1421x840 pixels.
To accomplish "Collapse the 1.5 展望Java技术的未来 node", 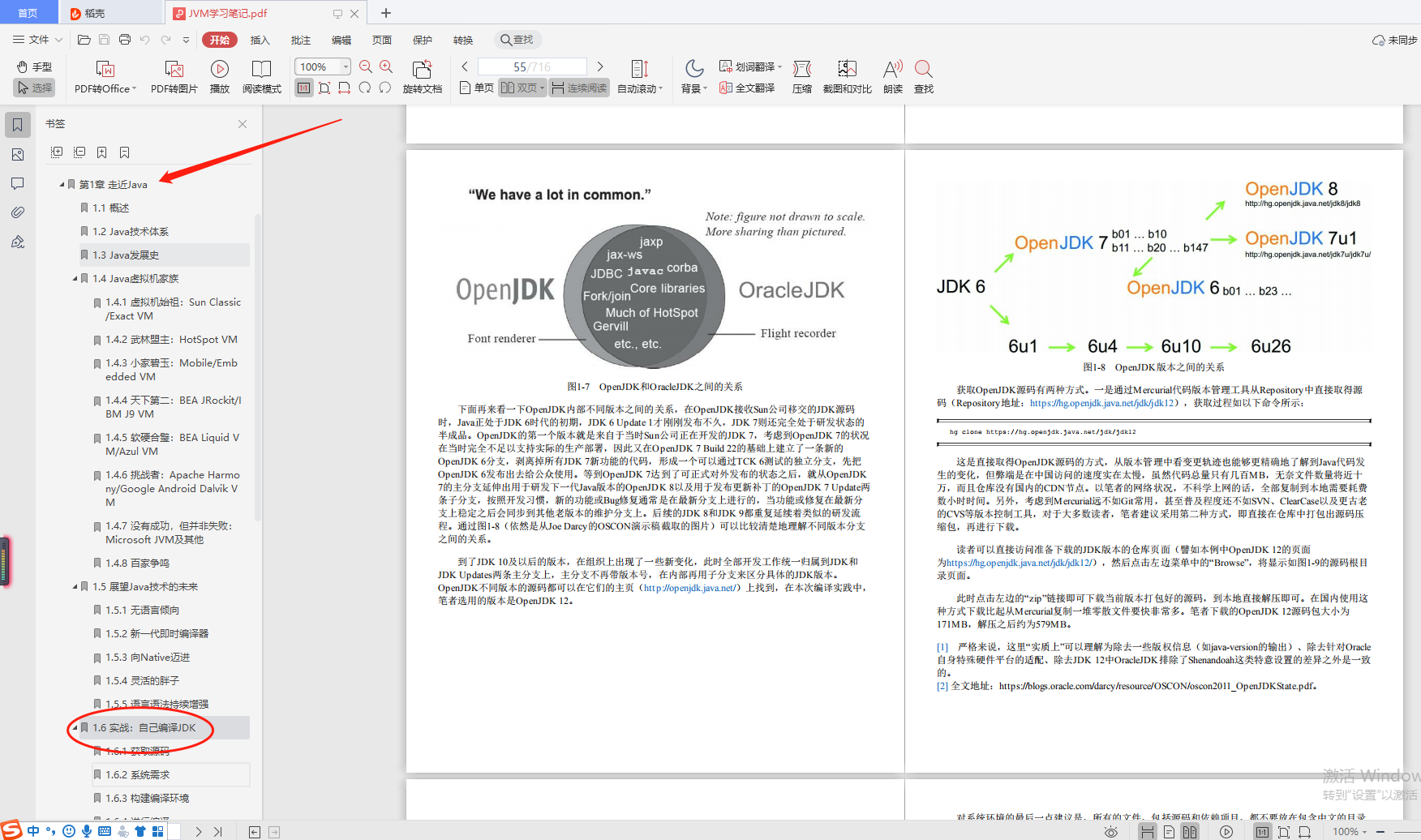I will 75,587.
